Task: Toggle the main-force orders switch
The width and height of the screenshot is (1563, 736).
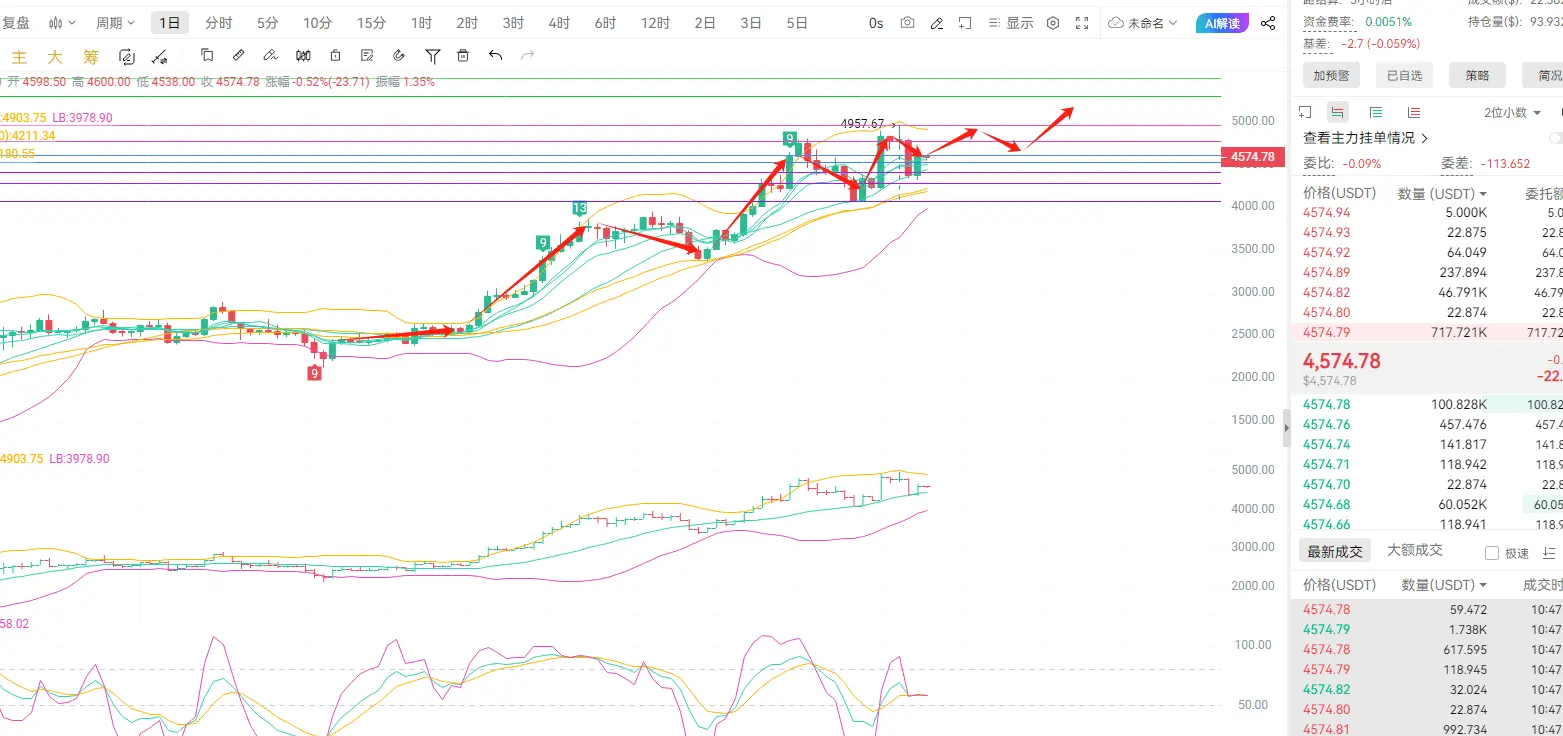Action: pyautogui.click(x=1555, y=138)
